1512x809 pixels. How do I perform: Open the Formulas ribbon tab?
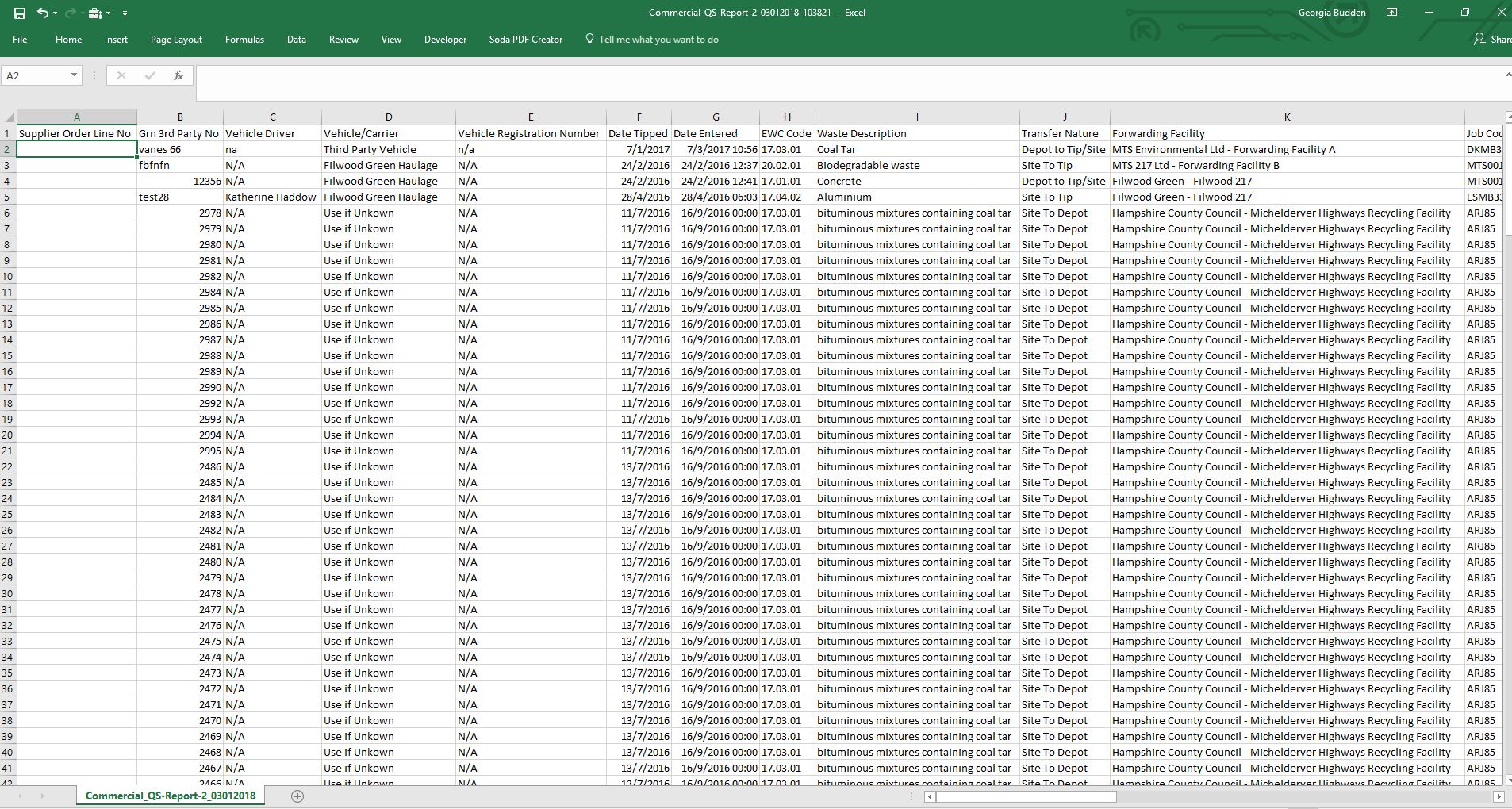[244, 40]
